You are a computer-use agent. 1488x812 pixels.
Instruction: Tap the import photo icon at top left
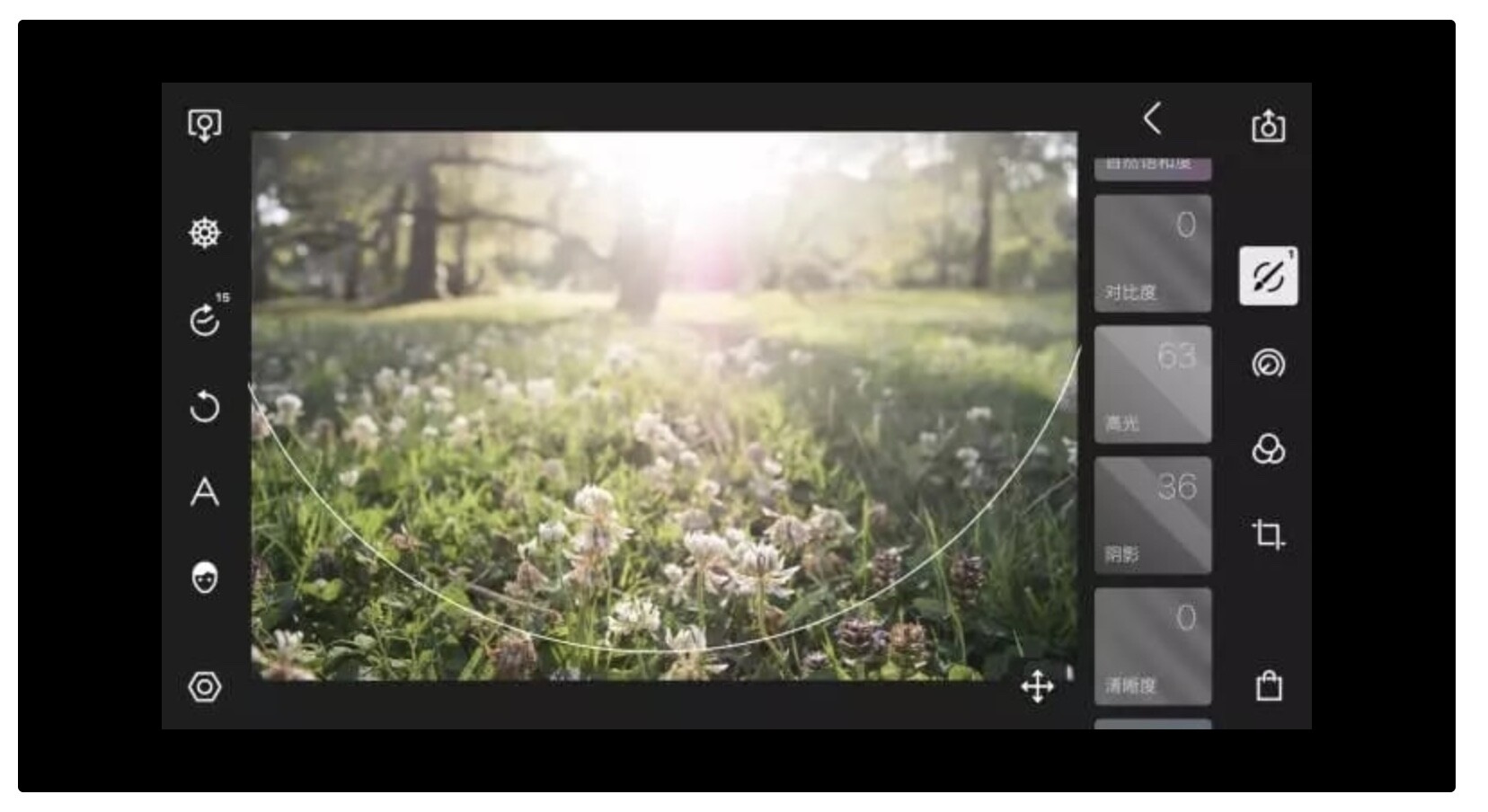[x=204, y=124]
